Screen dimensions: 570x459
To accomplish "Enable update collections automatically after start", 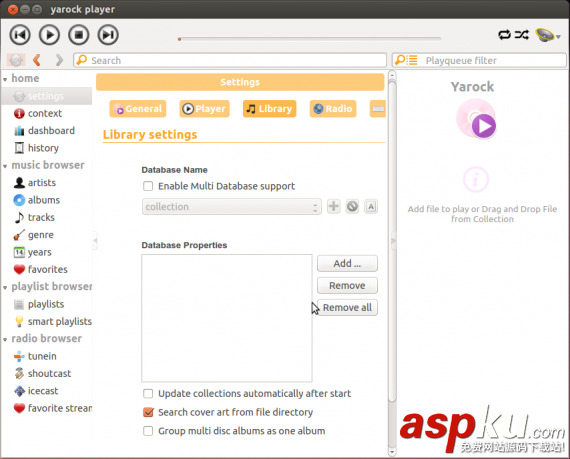I will pyautogui.click(x=148, y=394).
